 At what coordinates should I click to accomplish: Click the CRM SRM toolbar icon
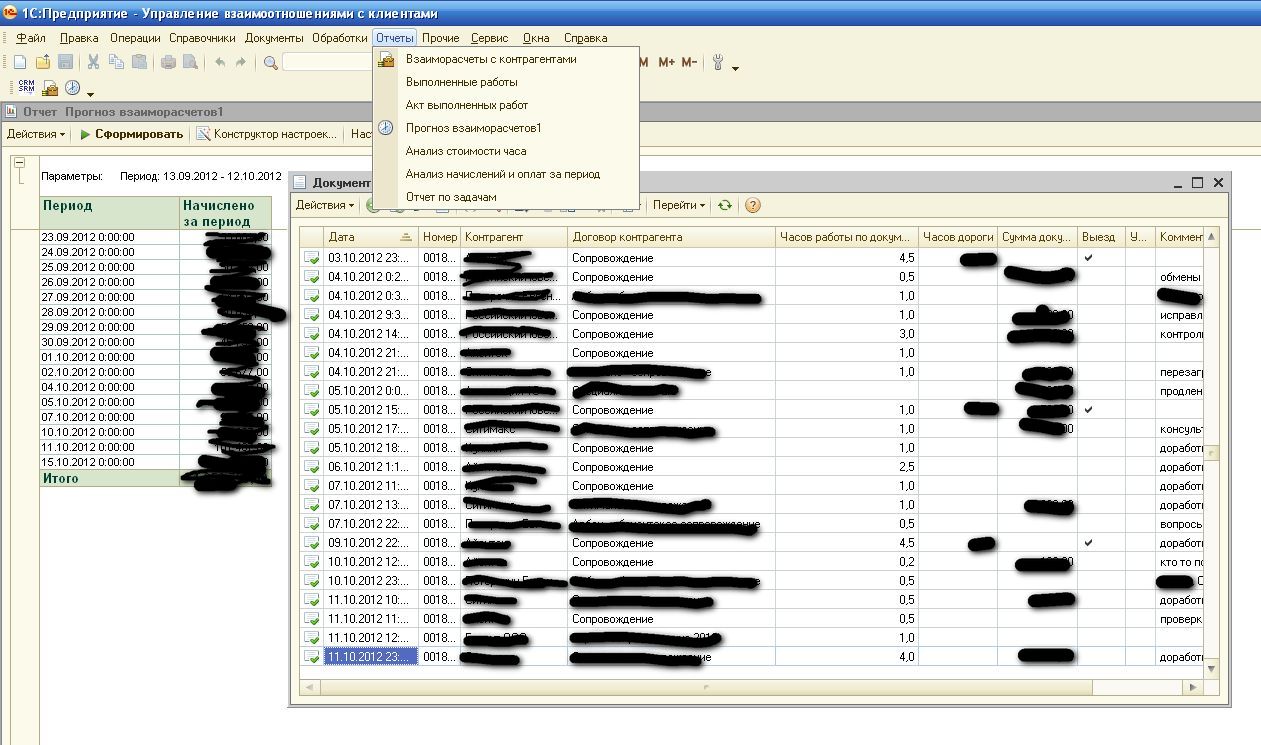pos(27,88)
